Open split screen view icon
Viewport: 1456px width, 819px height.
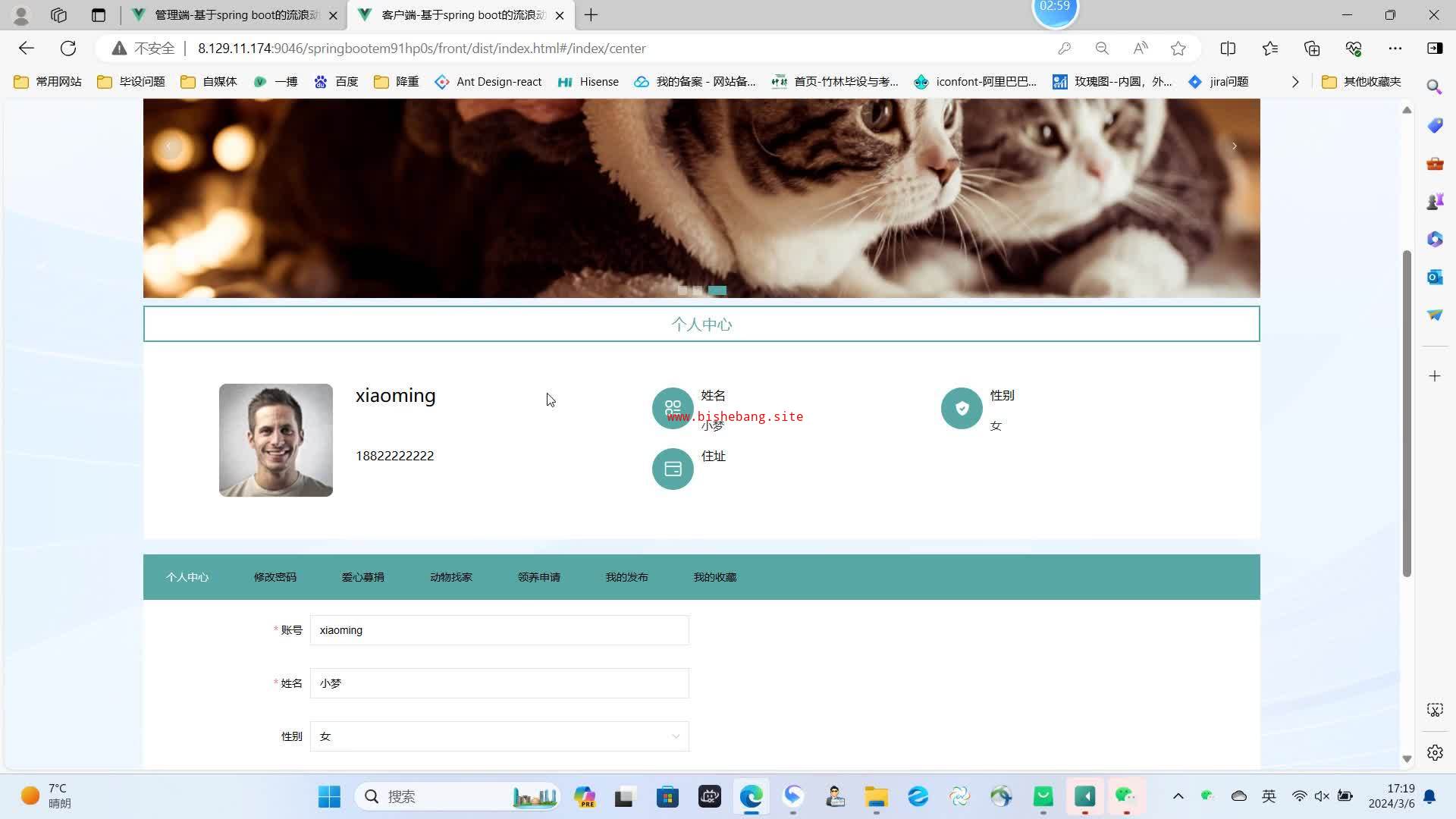1228,49
